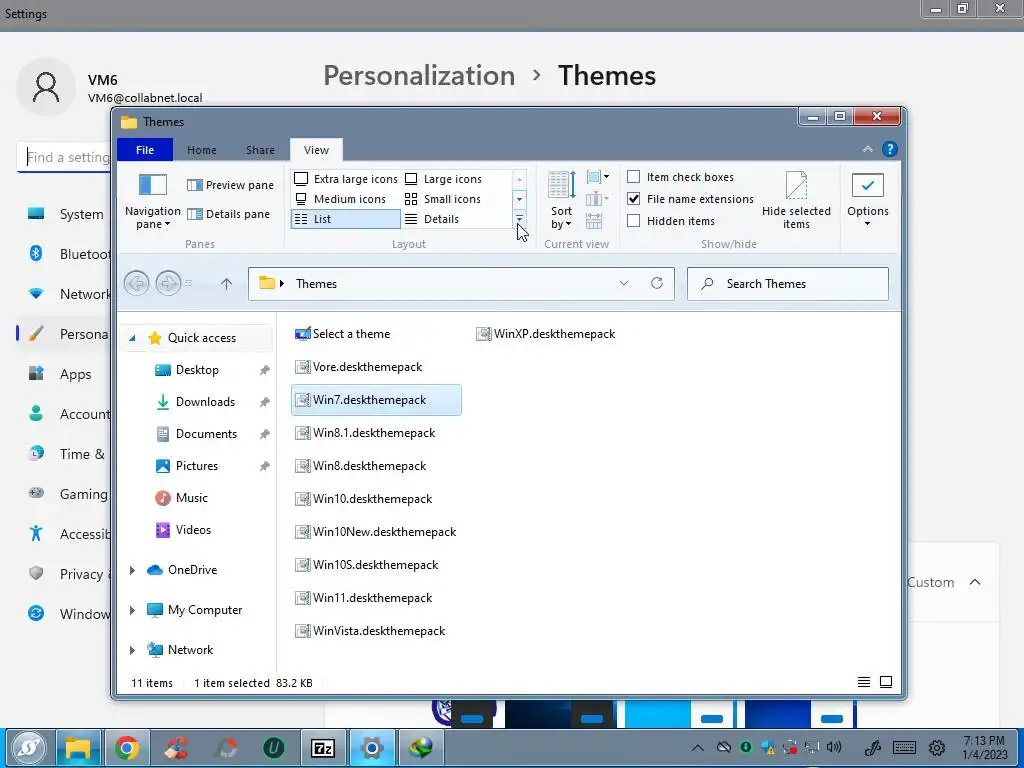This screenshot has width=1024, height=768.
Task: Open File Explorer from taskbar
Action: (78, 748)
